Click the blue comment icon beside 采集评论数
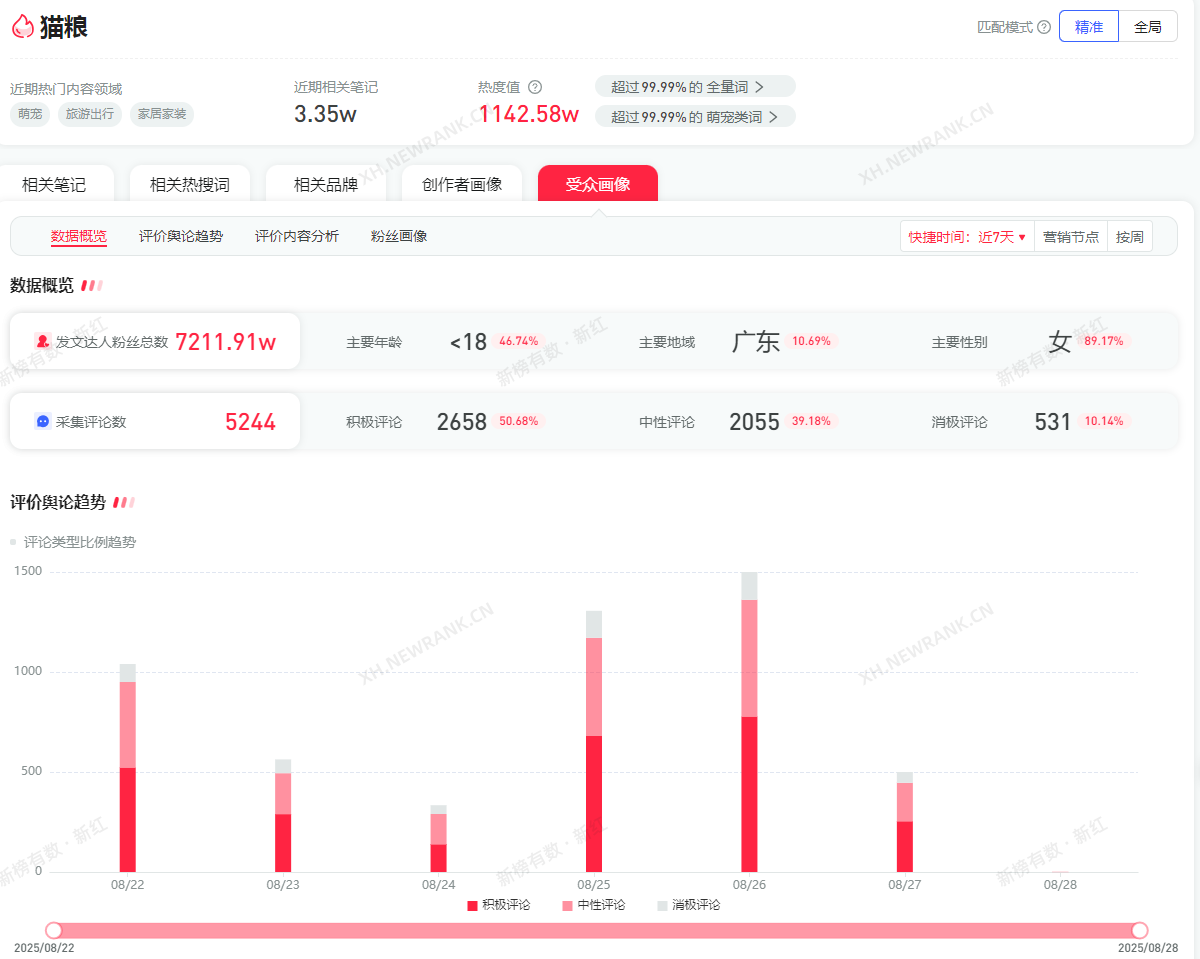 42,422
